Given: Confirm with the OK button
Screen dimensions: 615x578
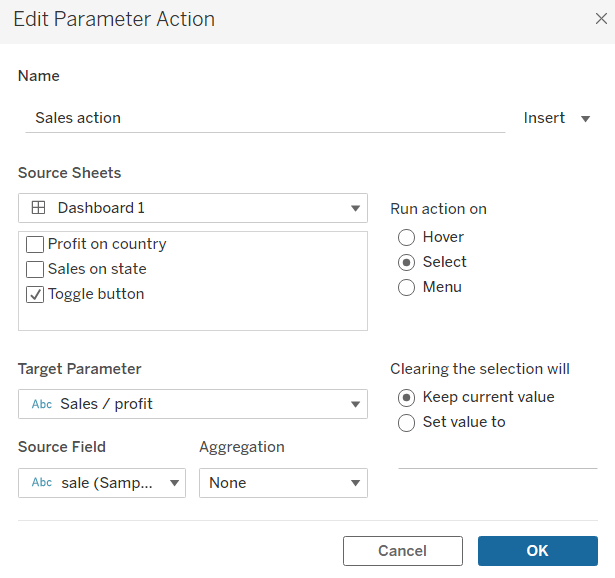Looking at the screenshot, I should point(537,551).
